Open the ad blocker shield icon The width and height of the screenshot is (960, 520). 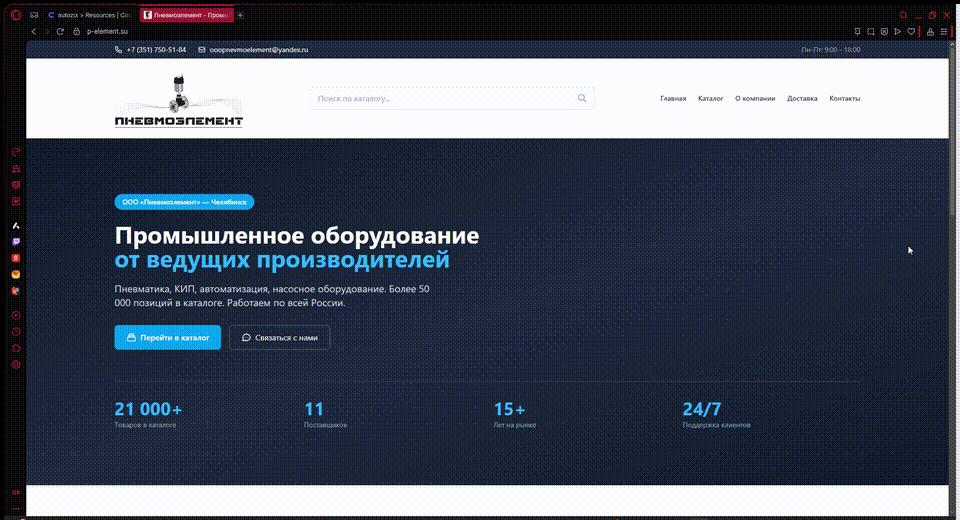coord(884,31)
